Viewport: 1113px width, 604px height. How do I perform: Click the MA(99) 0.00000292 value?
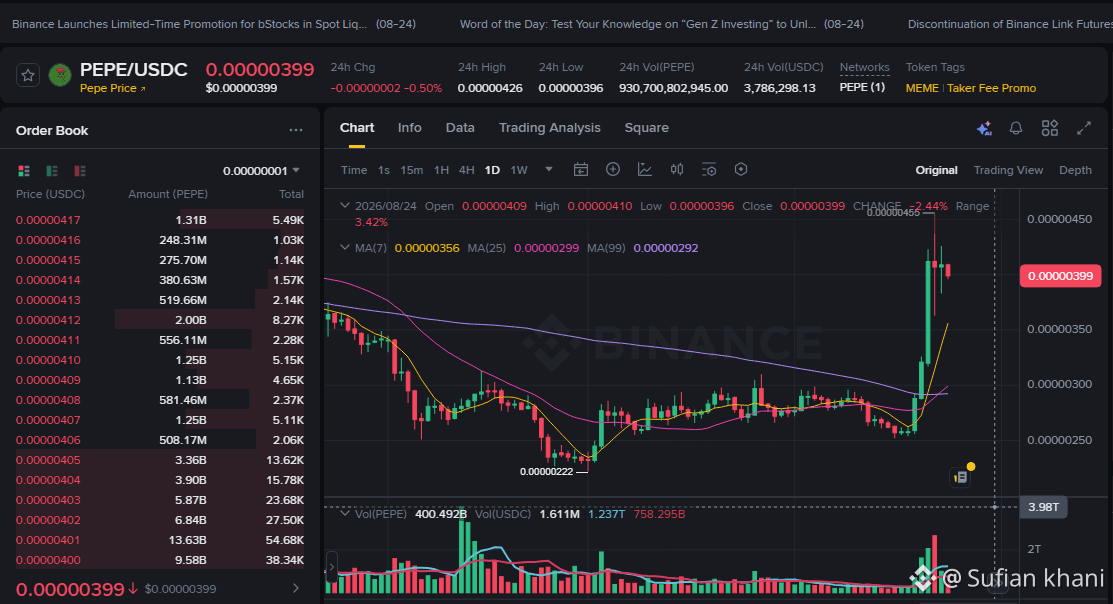(666, 248)
